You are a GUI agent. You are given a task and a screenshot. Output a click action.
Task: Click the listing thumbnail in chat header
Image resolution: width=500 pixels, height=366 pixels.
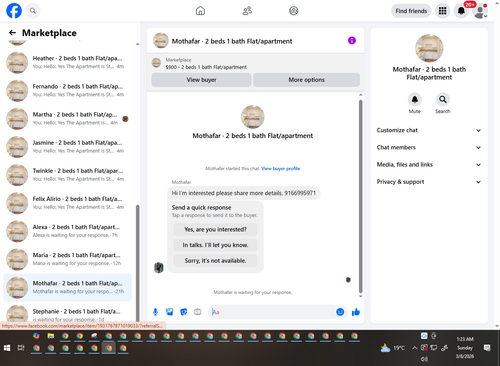click(161, 41)
